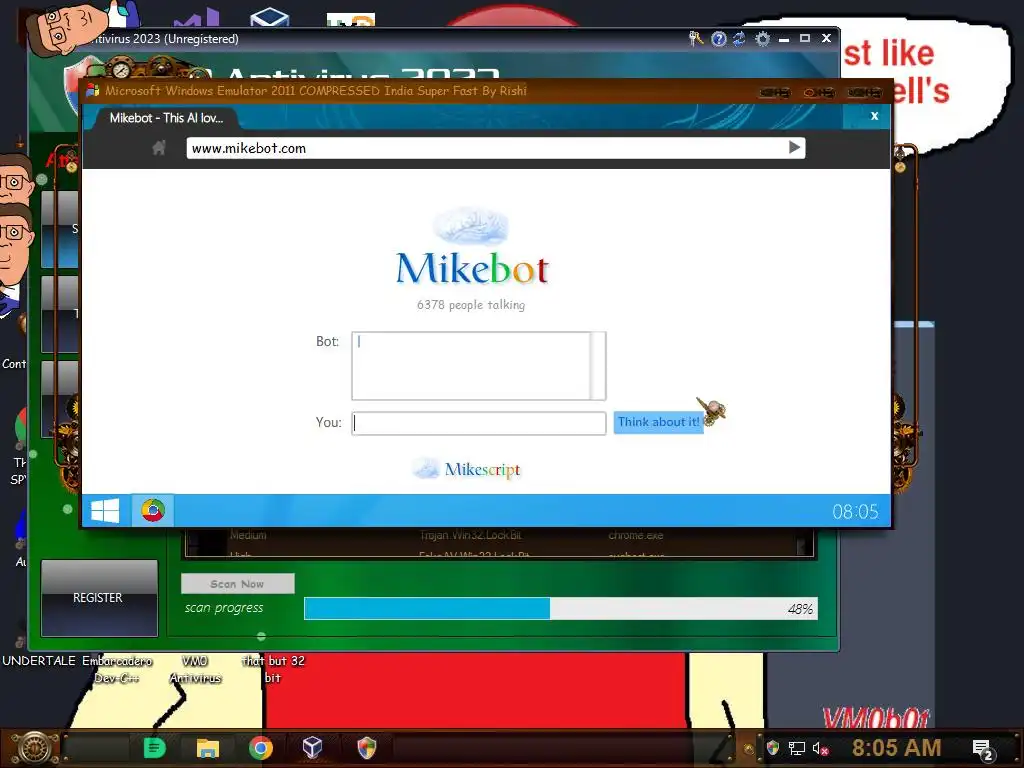Maximize the Antivirus 2023 window

pyautogui.click(x=805, y=39)
